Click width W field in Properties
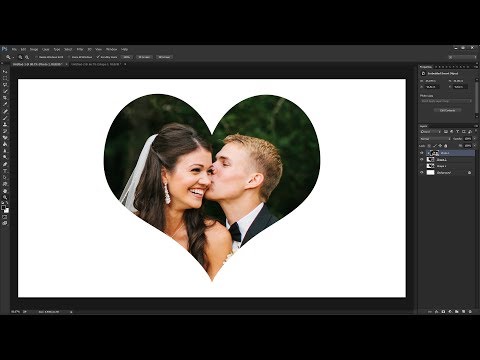The width and height of the screenshot is (480, 360). pos(431,81)
